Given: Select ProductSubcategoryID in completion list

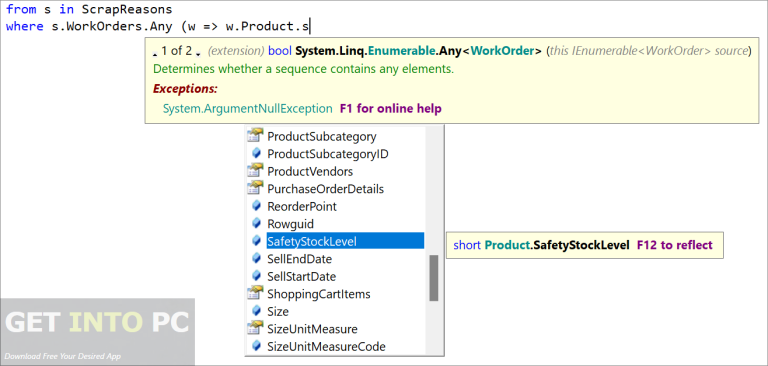Looking at the screenshot, I should [x=328, y=154].
